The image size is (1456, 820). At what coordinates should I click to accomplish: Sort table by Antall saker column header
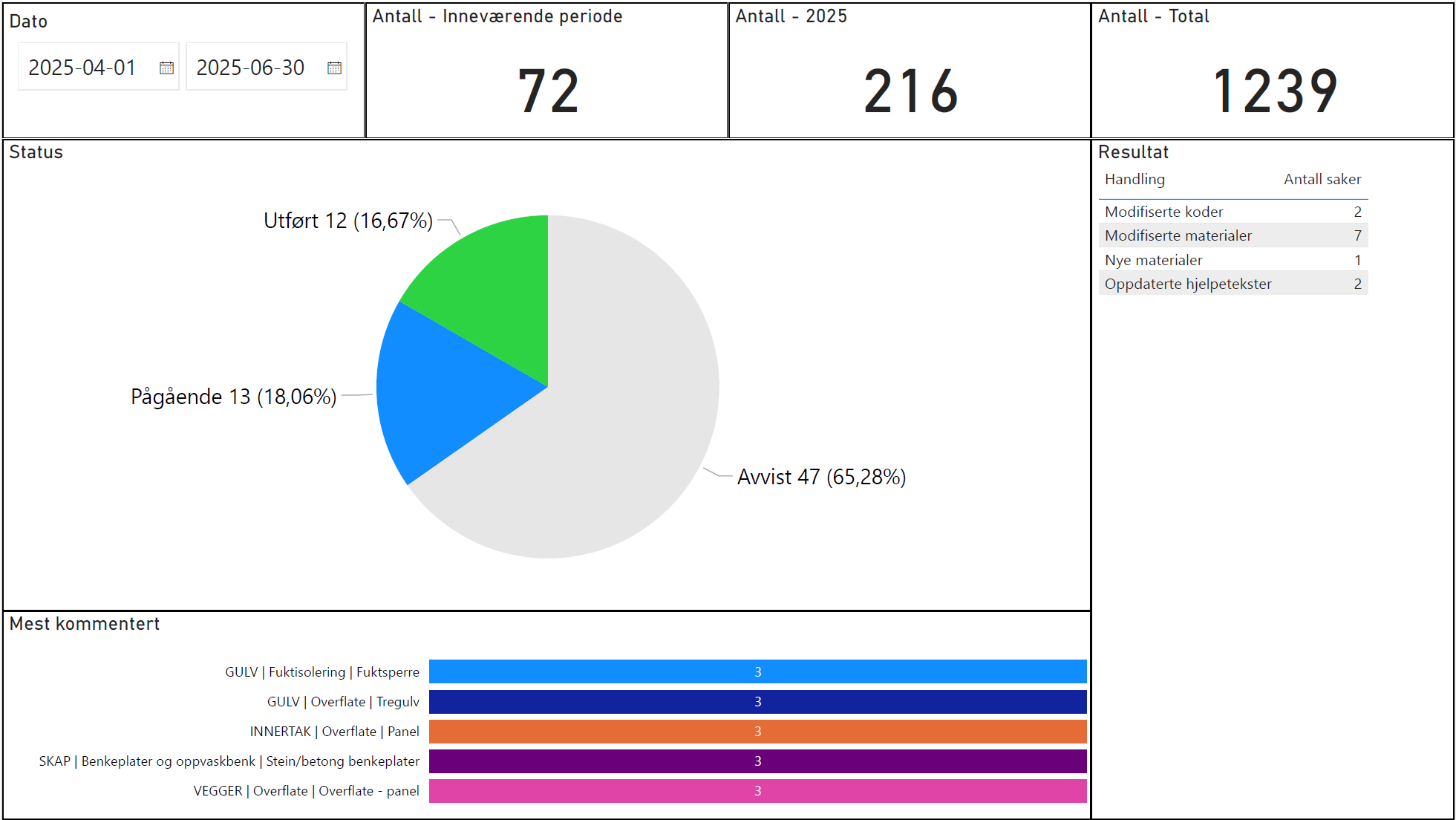[1322, 179]
